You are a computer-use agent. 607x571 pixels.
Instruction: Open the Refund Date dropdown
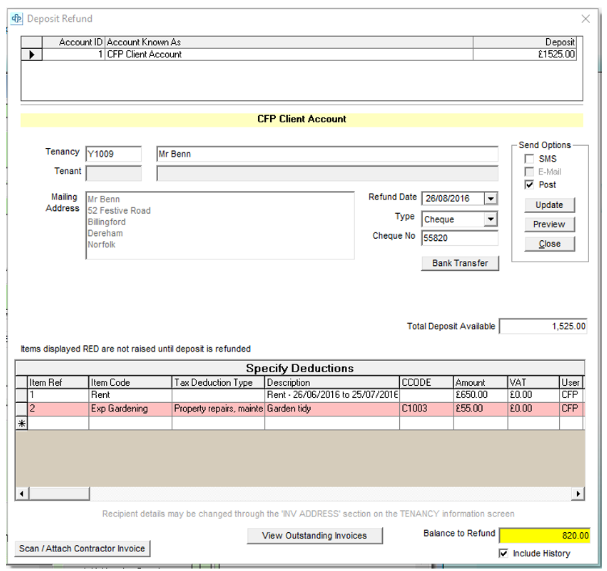491,199
